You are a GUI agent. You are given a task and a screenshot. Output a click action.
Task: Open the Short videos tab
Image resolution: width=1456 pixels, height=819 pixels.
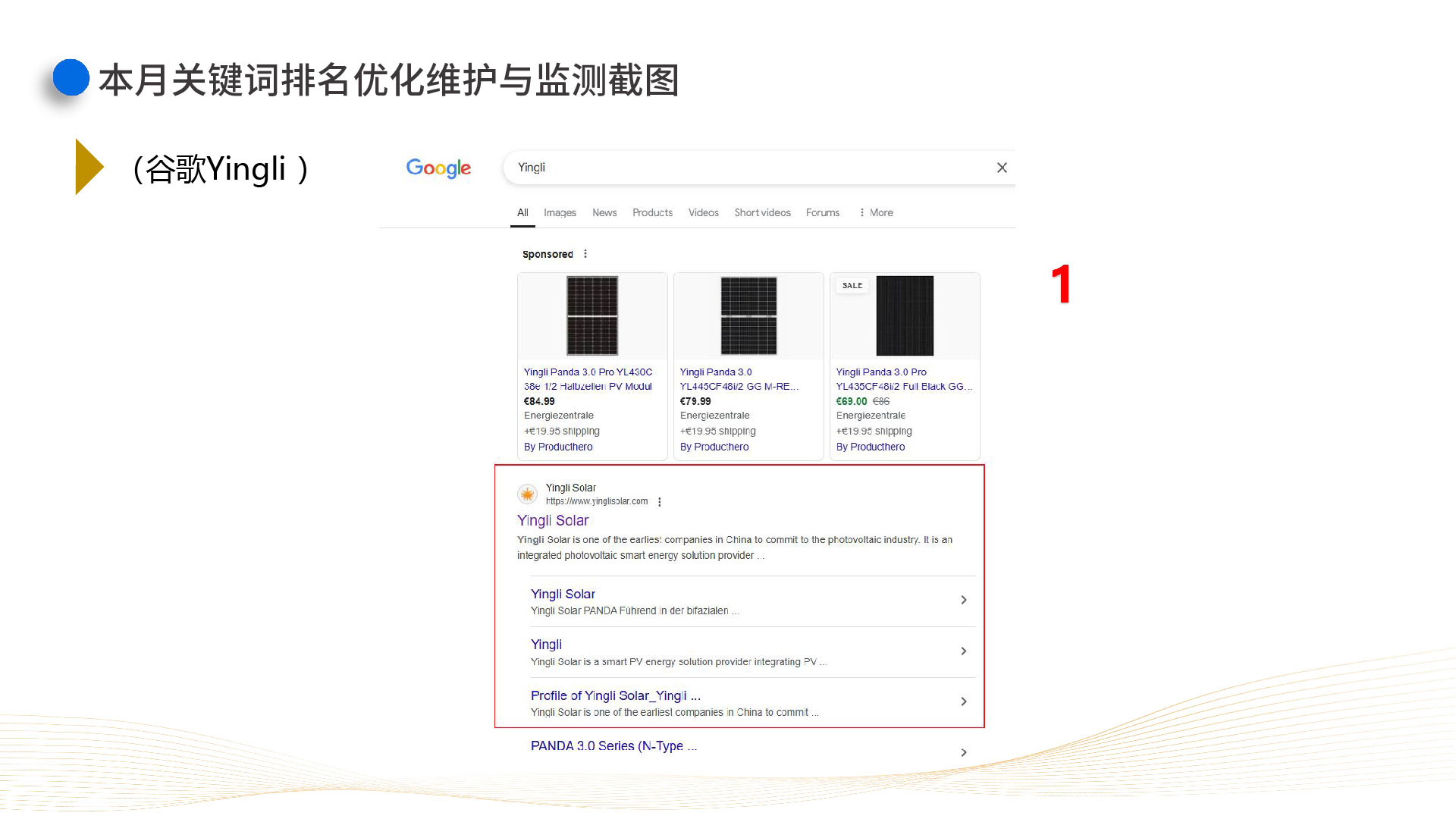point(762,212)
